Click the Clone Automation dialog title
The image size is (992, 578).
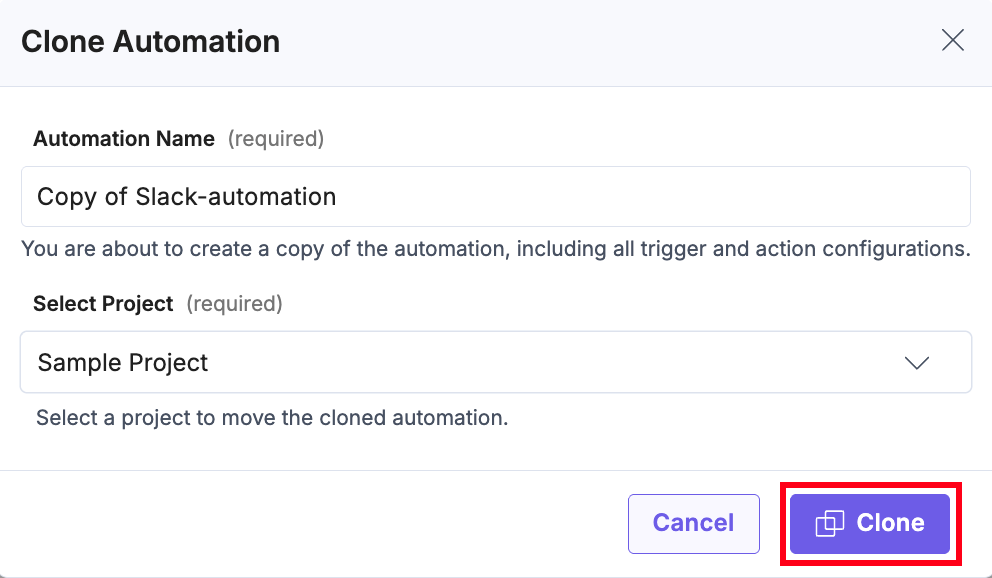coord(150,42)
